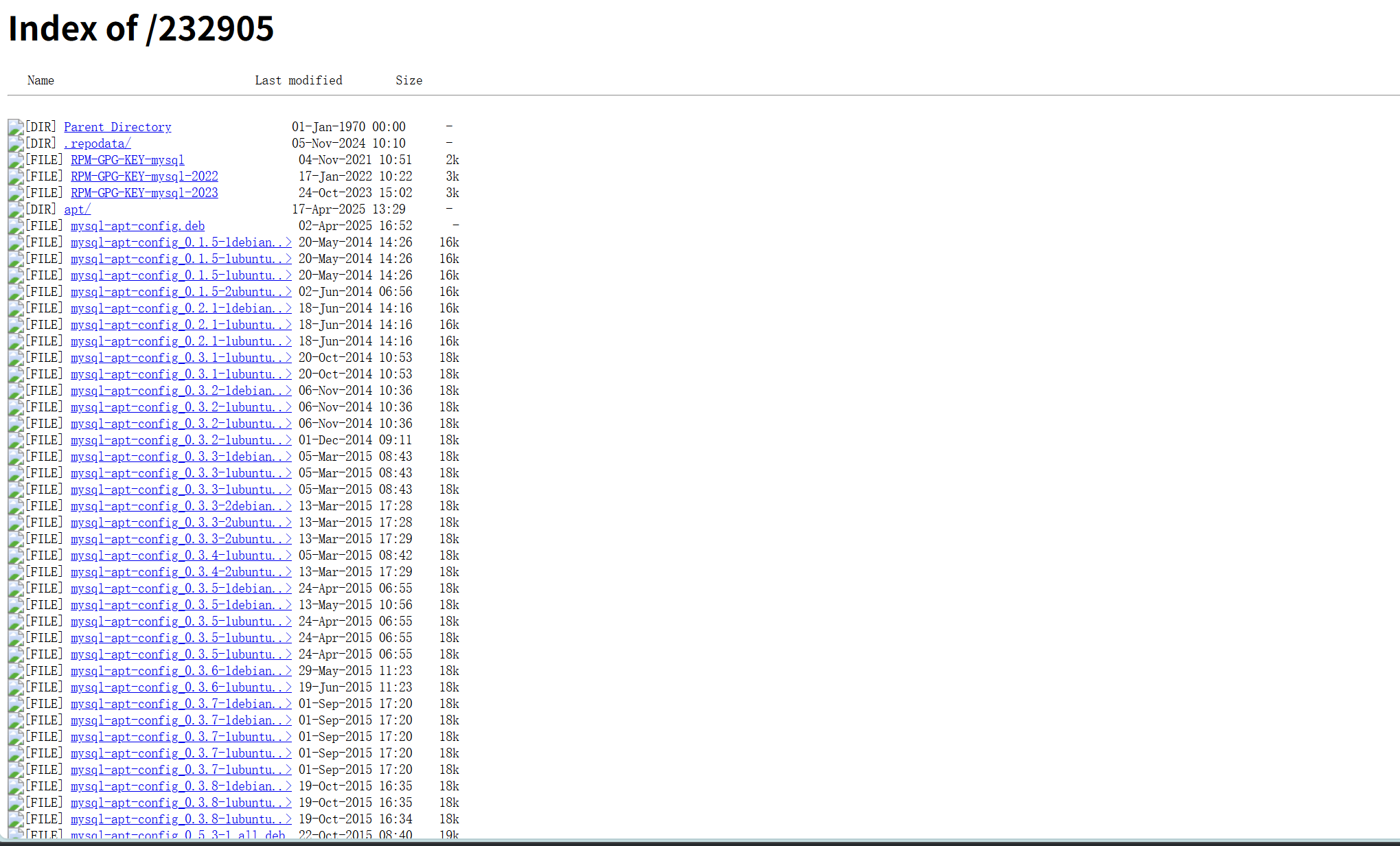
Task: Click the Last modified column header
Action: 299,80
